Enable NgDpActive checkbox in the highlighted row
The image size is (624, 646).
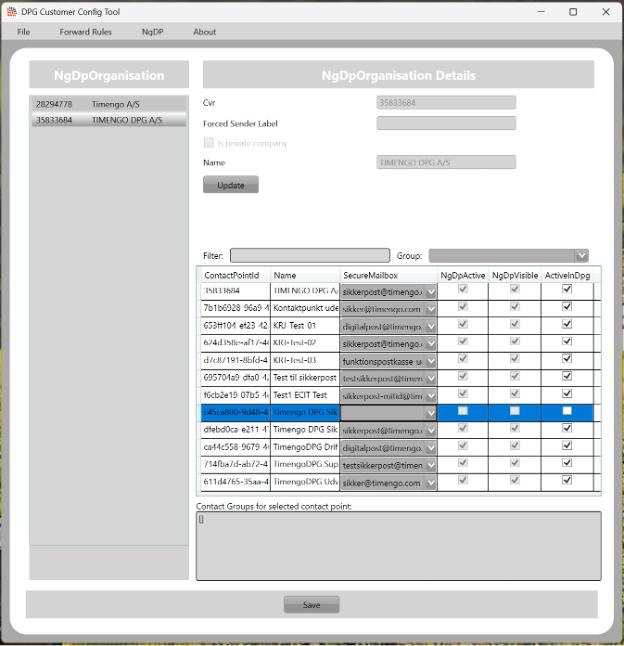tap(462, 412)
